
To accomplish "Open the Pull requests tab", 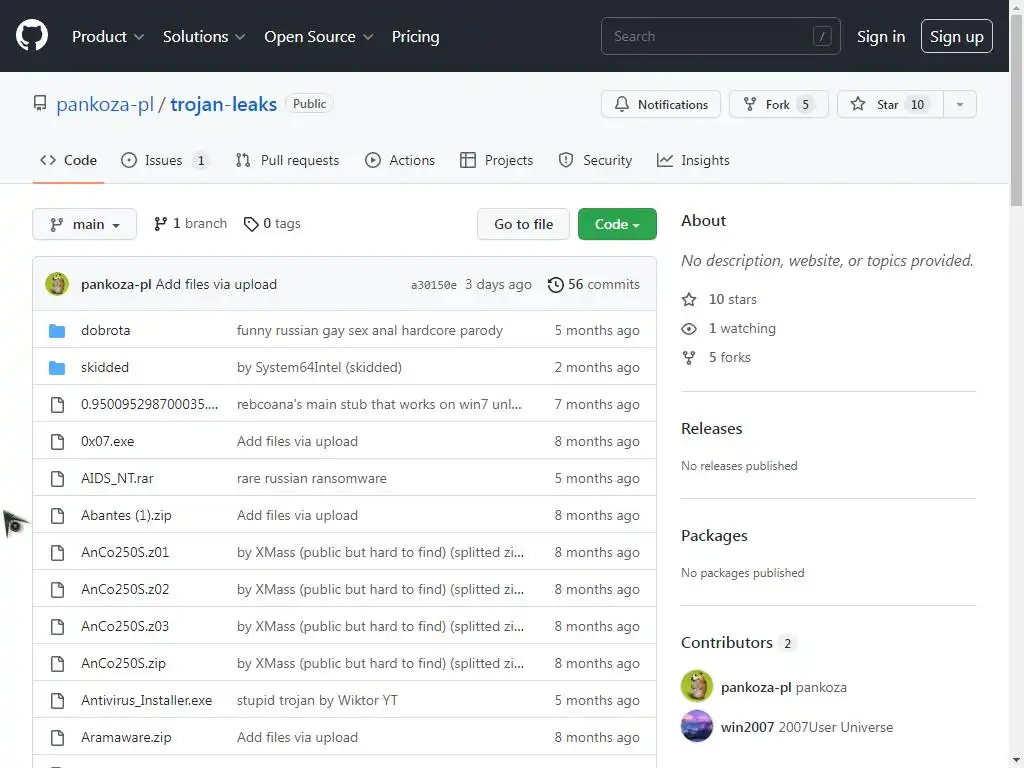I will [x=287, y=160].
